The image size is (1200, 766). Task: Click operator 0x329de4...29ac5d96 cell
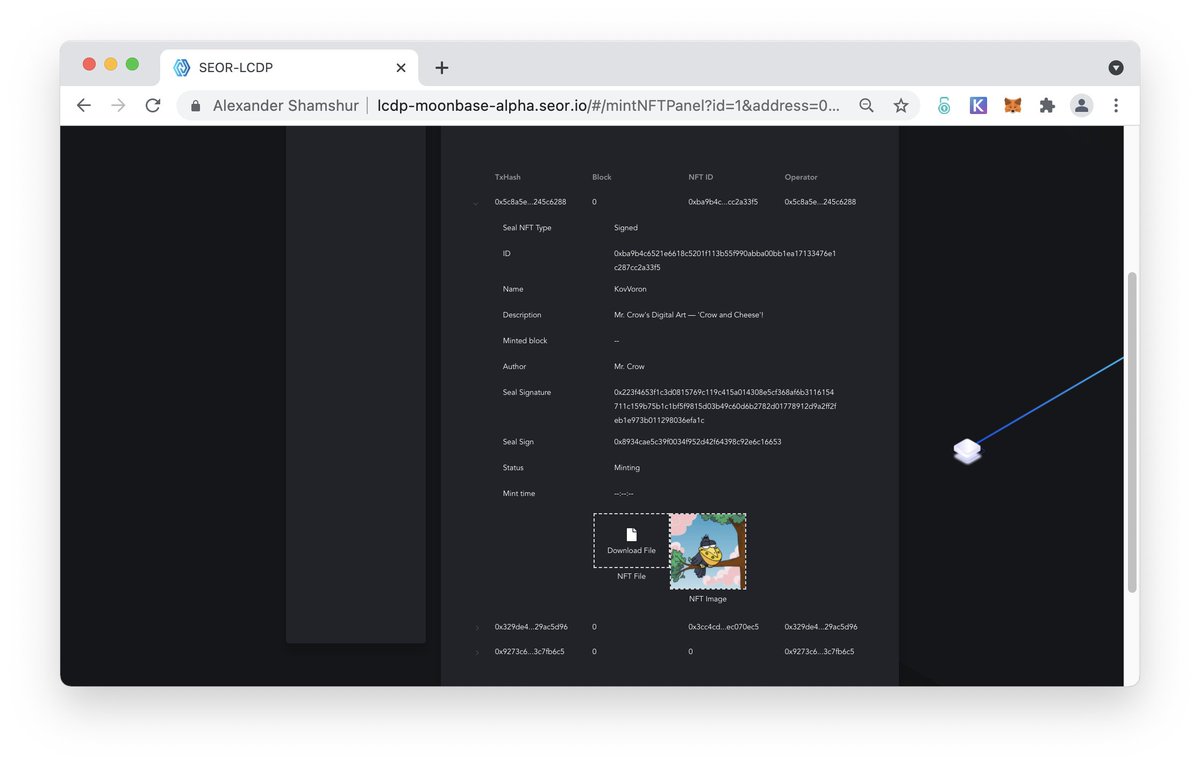(821, 627)
